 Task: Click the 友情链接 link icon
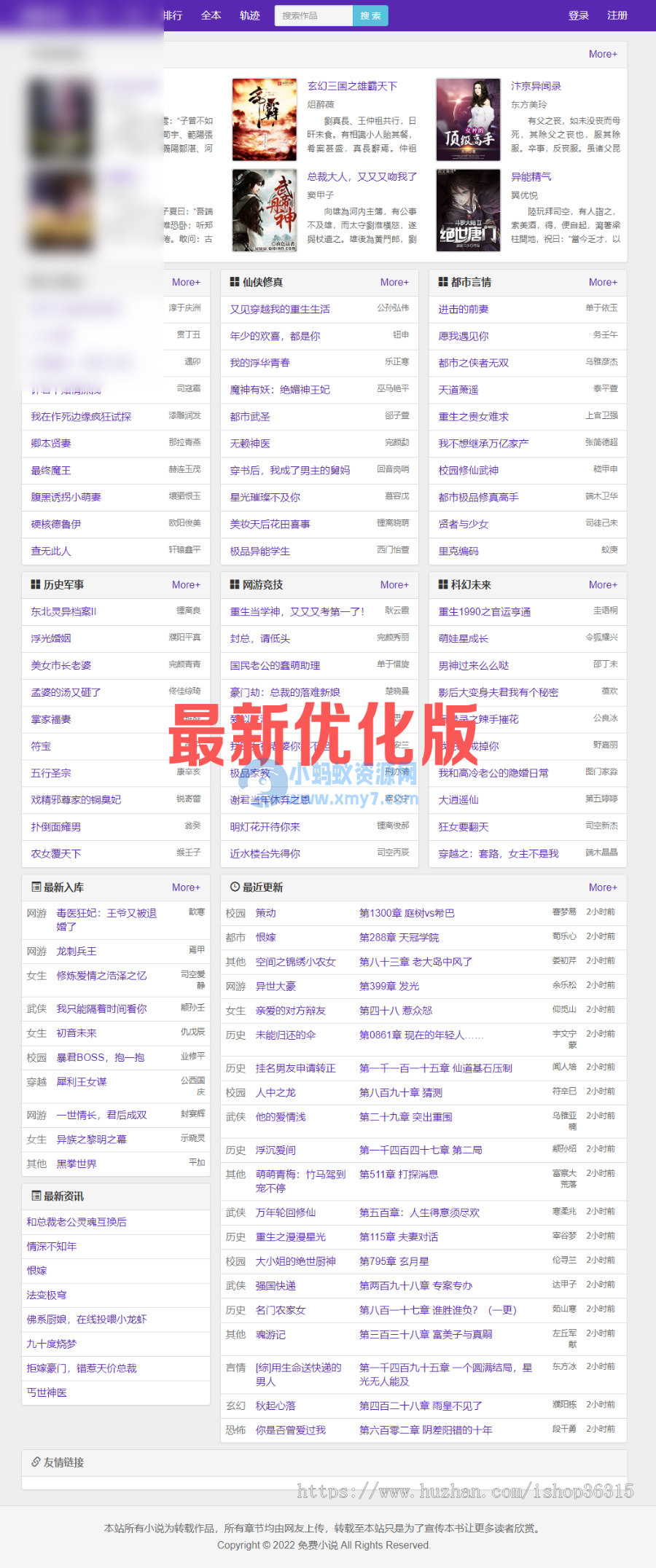click(36, 1462)
